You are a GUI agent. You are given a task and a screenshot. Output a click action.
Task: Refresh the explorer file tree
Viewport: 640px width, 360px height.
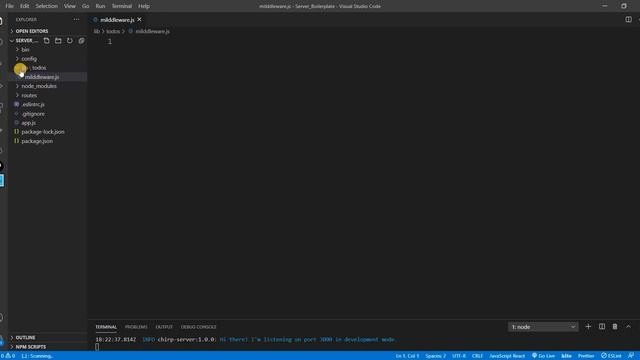coord(70,40)
